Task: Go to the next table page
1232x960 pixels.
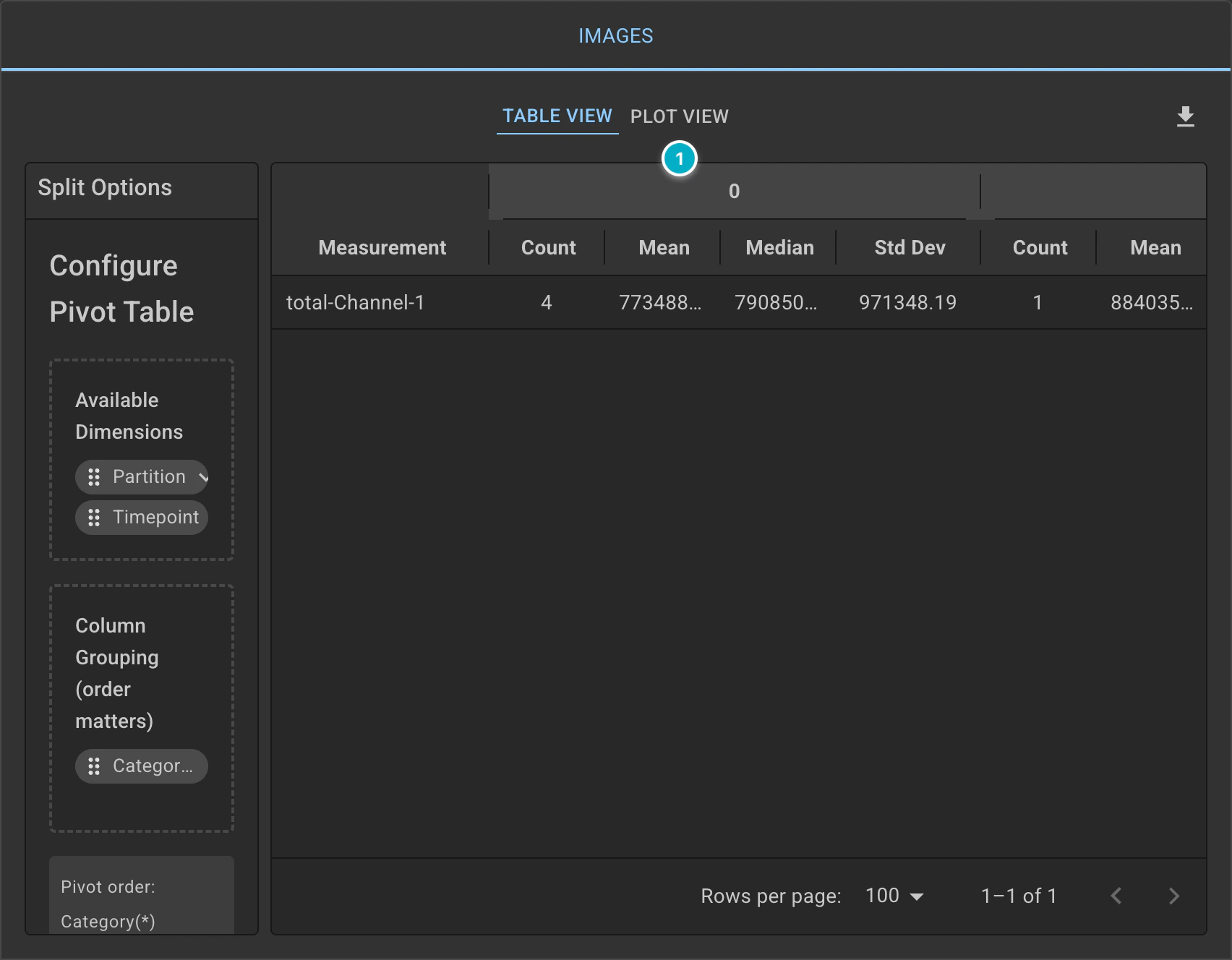Action: (x=1174, y=896)
